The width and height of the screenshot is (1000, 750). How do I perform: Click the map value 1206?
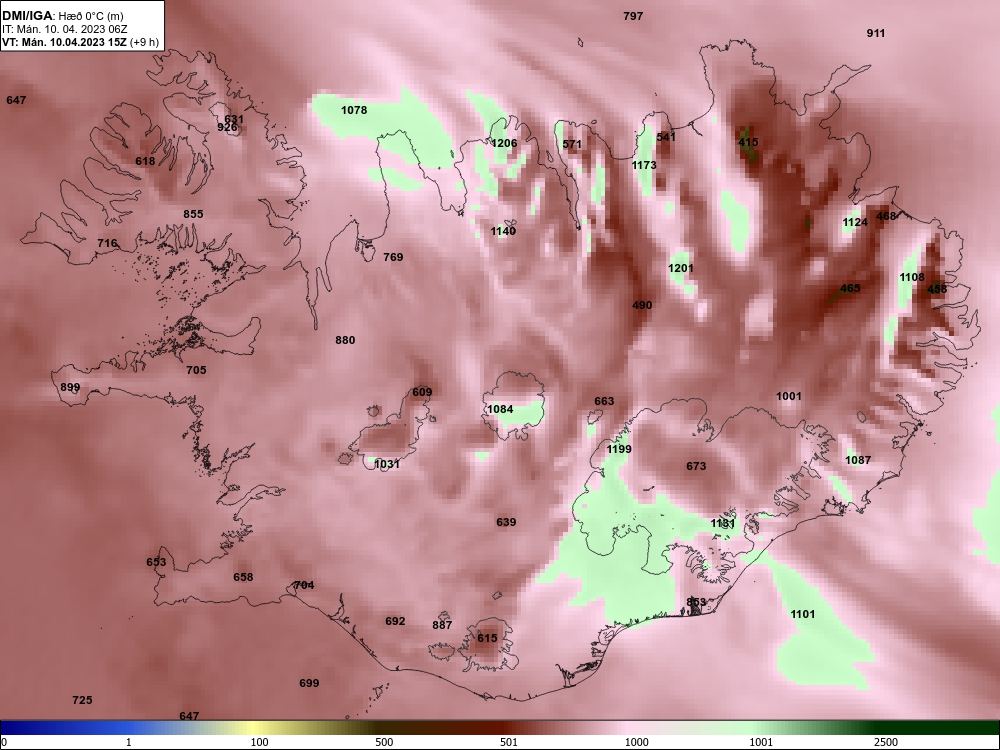(x=504, y=143)
